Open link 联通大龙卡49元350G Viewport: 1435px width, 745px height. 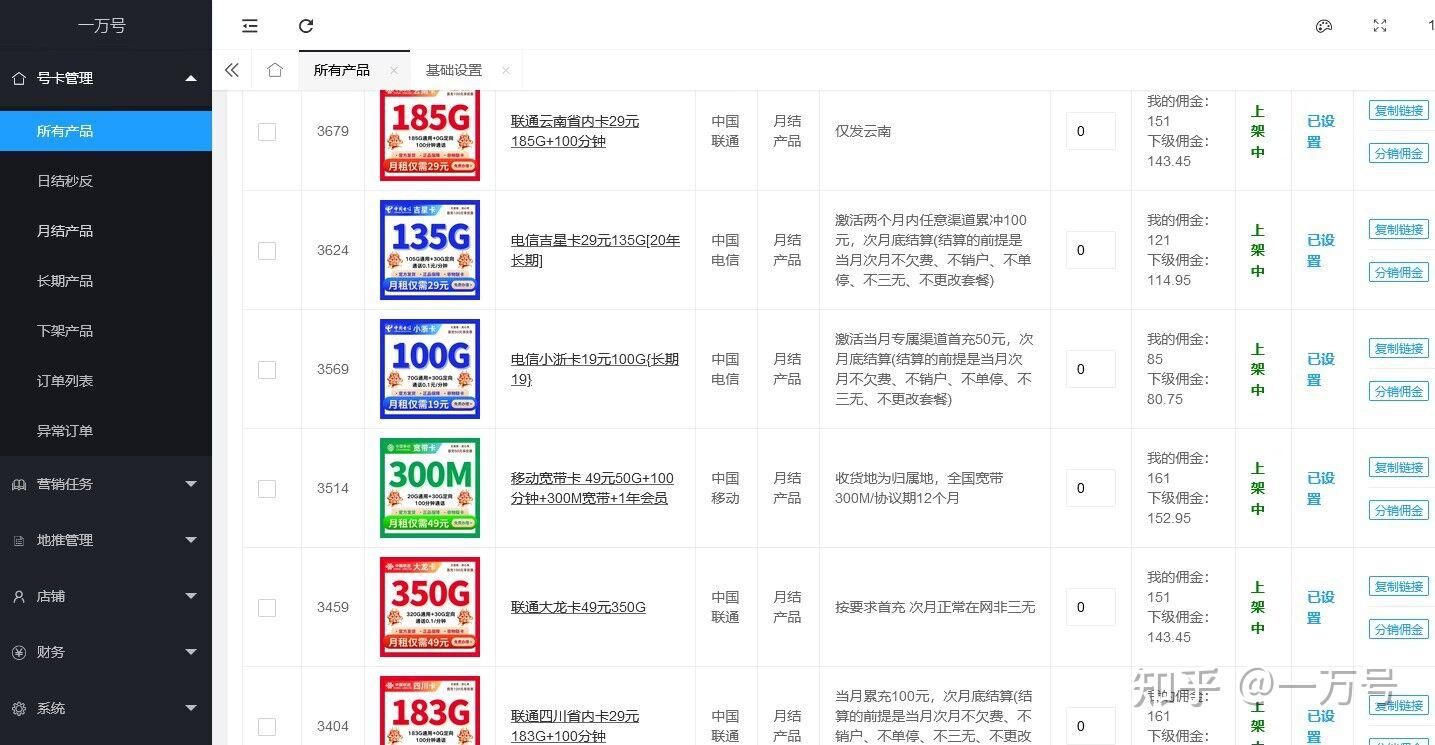[x=578, y=607]
